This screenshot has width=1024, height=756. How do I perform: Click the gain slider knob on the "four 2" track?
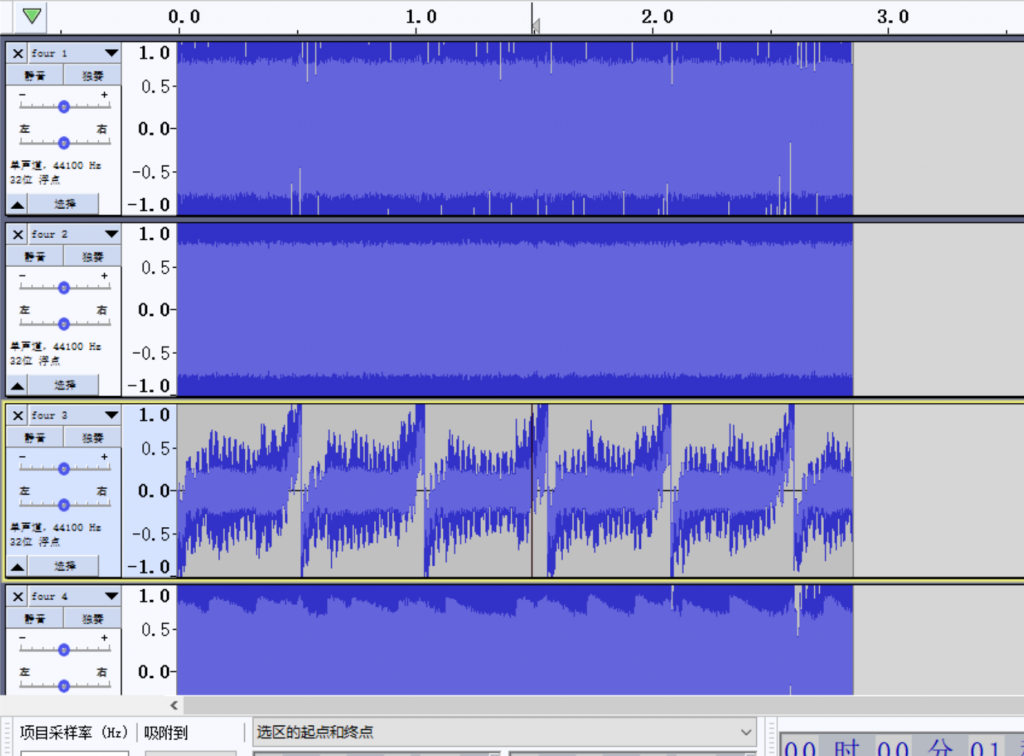click(63, 287)
